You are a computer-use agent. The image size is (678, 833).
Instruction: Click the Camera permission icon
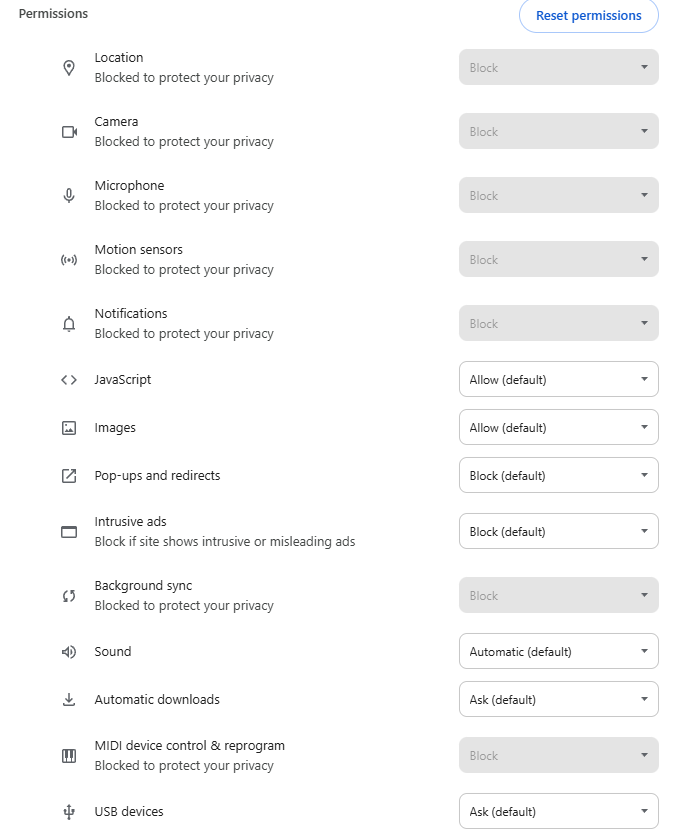(x=69, y=132)
